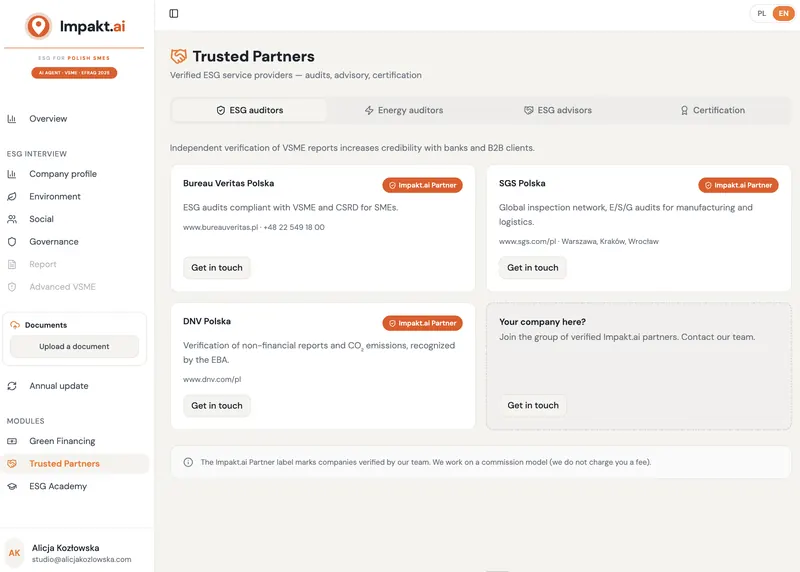
Task: Open the ESG advisors tab
Action: (x=558, y=110)
